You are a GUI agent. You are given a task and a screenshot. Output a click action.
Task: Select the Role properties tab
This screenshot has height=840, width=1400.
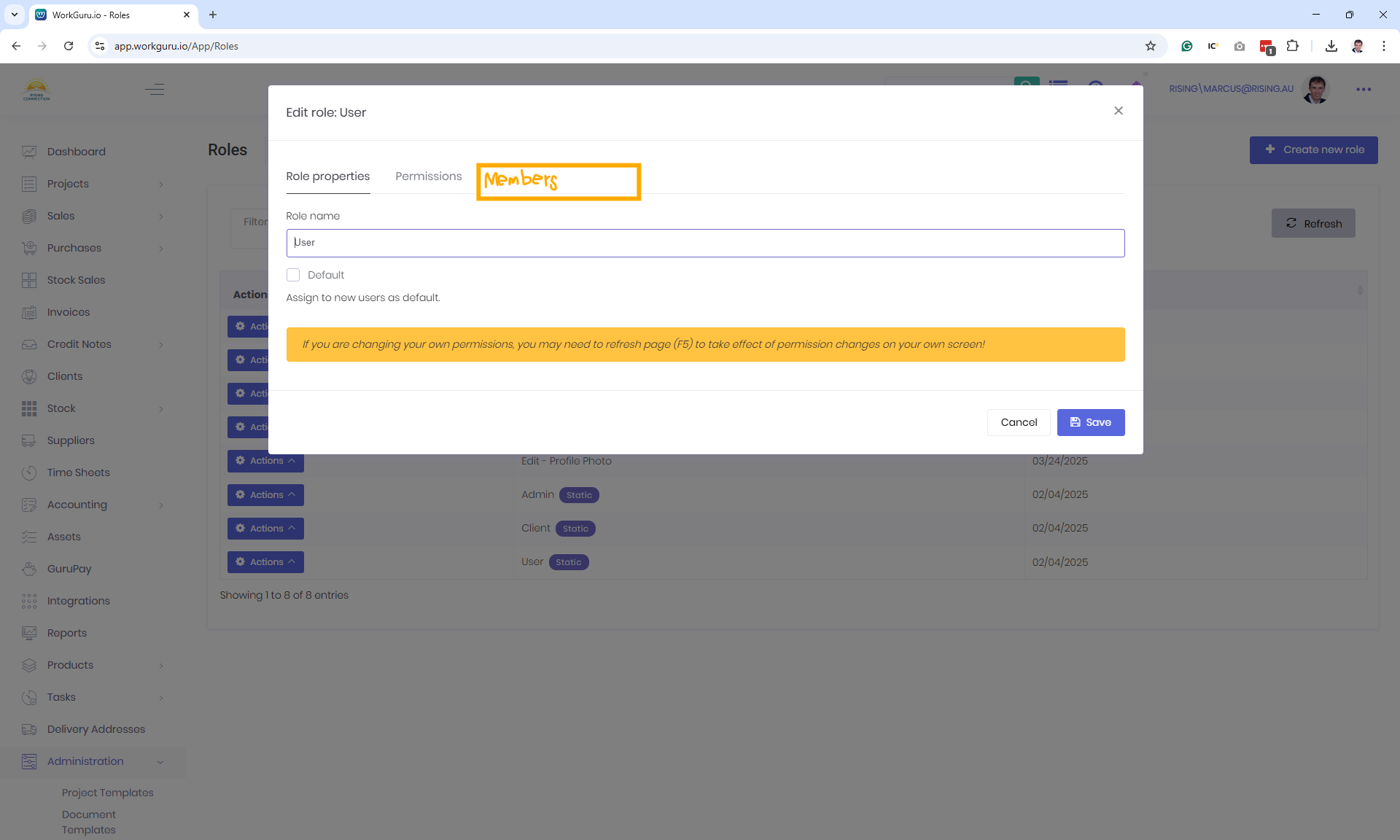(x=327, y=176)
